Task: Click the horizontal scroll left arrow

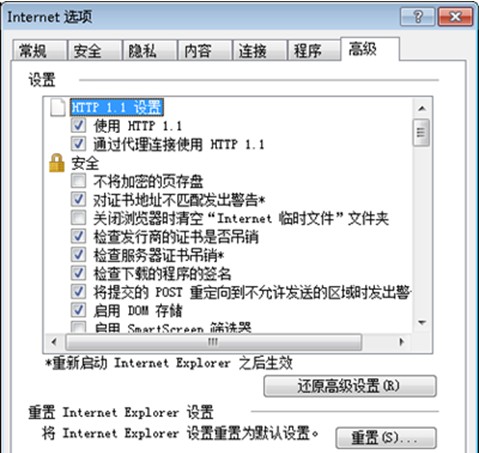Action: (54, 342)
